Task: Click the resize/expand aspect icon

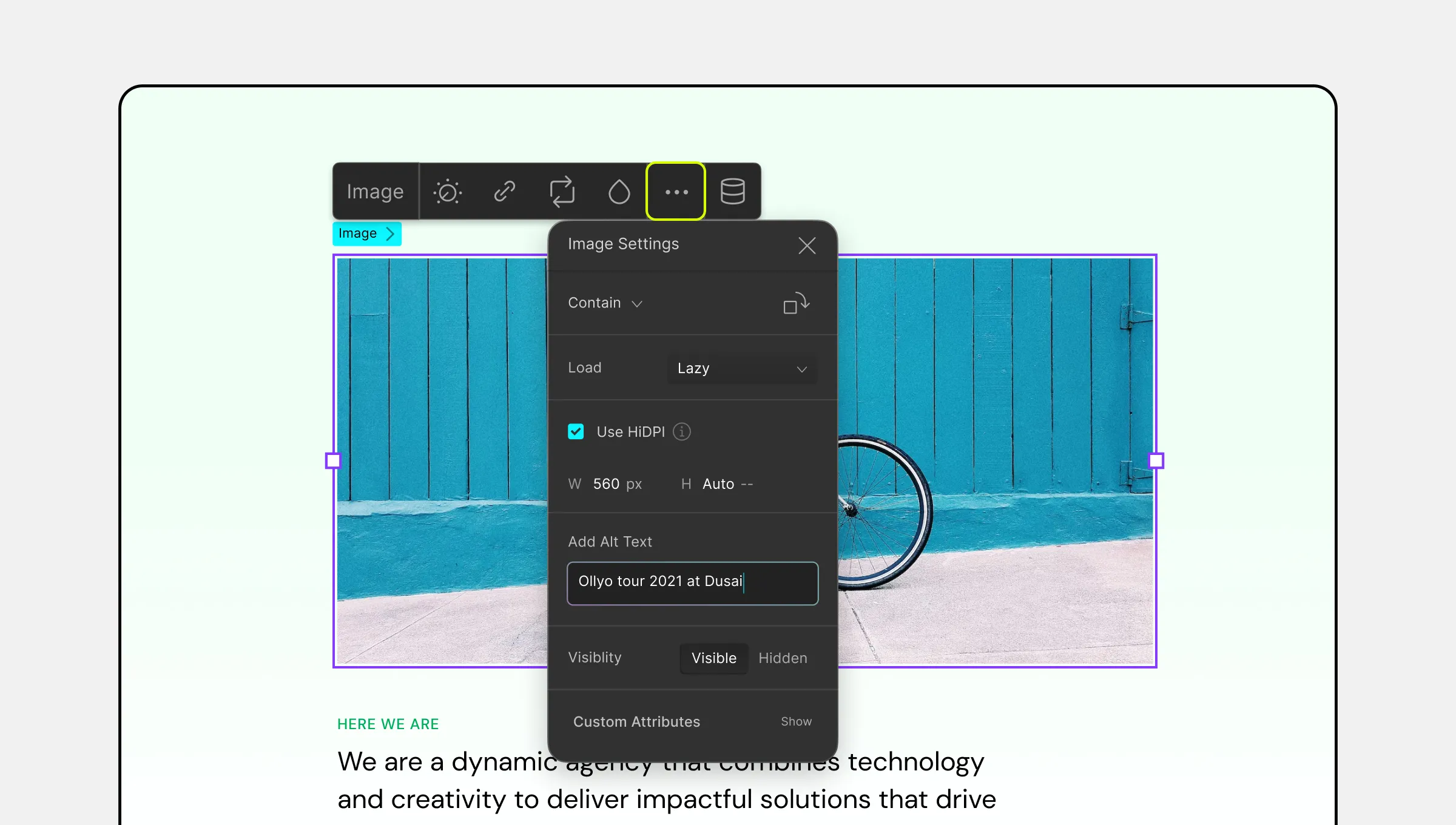Action: click(796, 304)
